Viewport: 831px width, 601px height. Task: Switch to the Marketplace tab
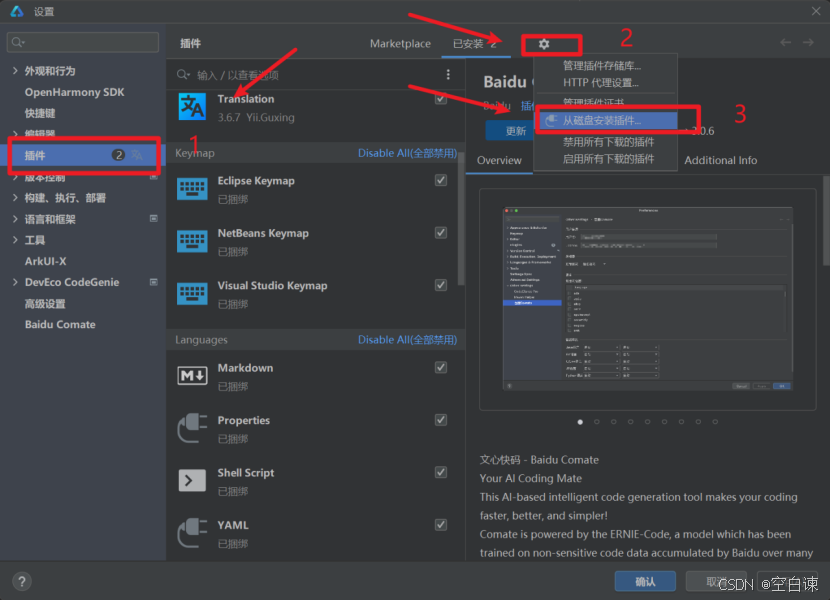coord(400,43)
